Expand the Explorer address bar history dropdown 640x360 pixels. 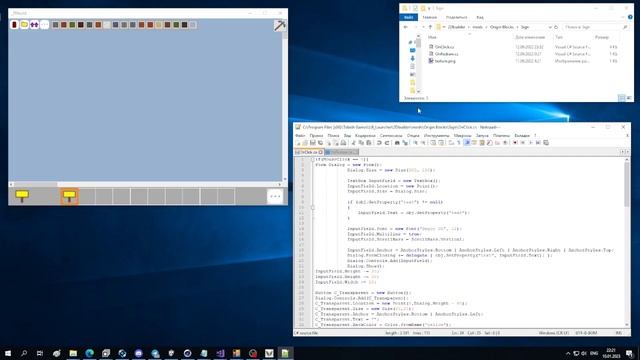pos(550,27)
